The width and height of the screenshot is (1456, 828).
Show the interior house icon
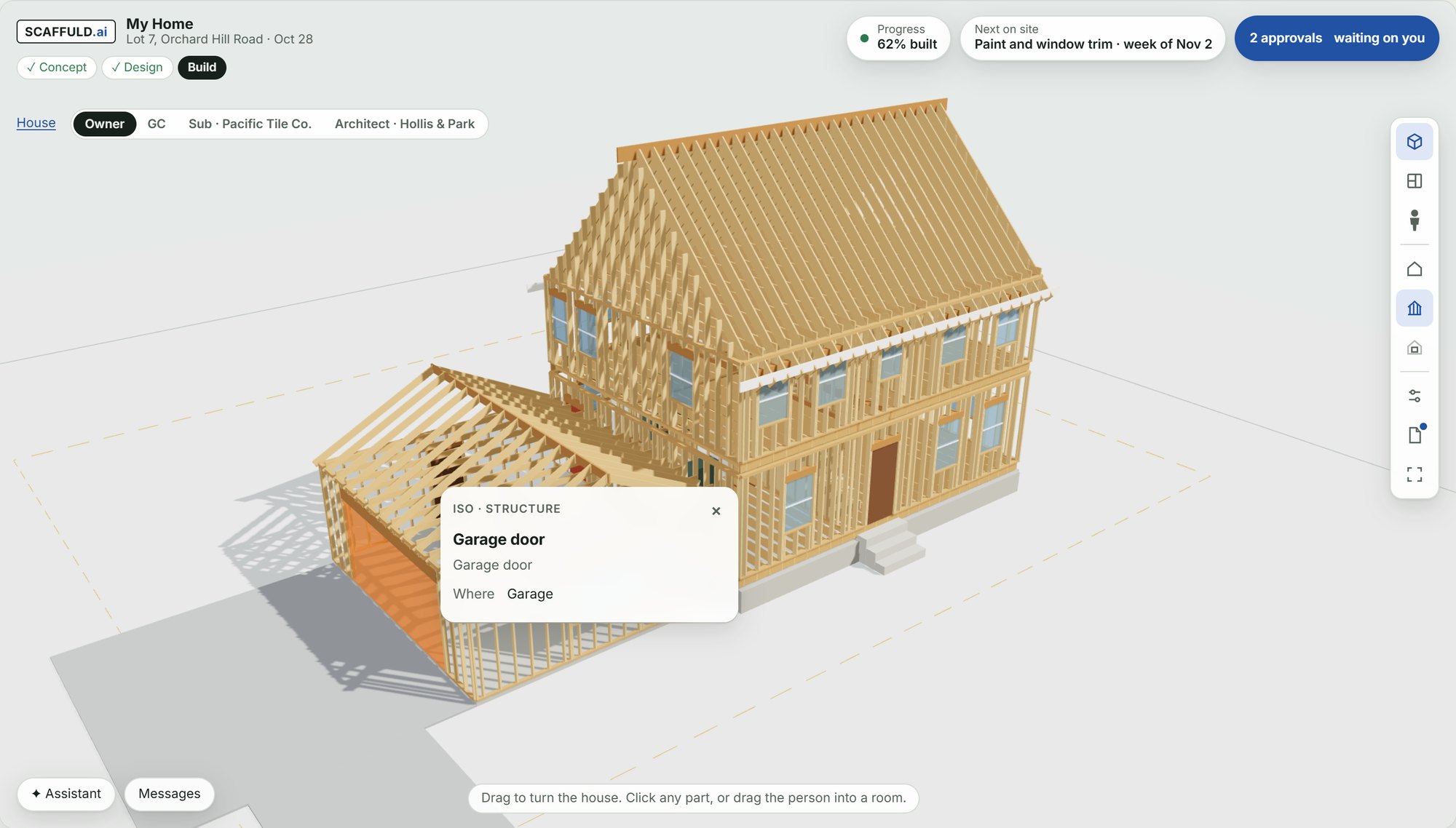[1414, 348]
